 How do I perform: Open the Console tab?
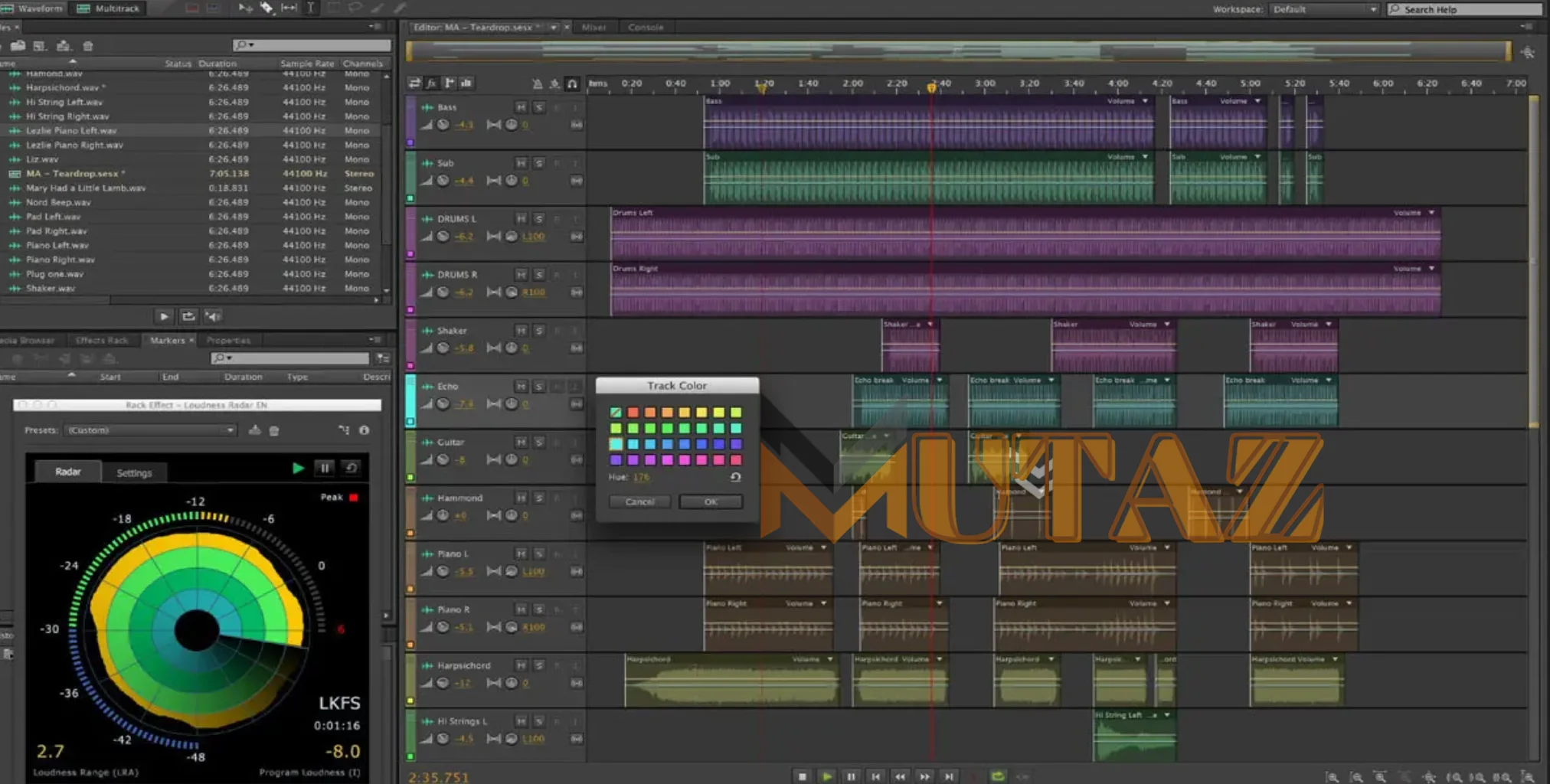646,28
